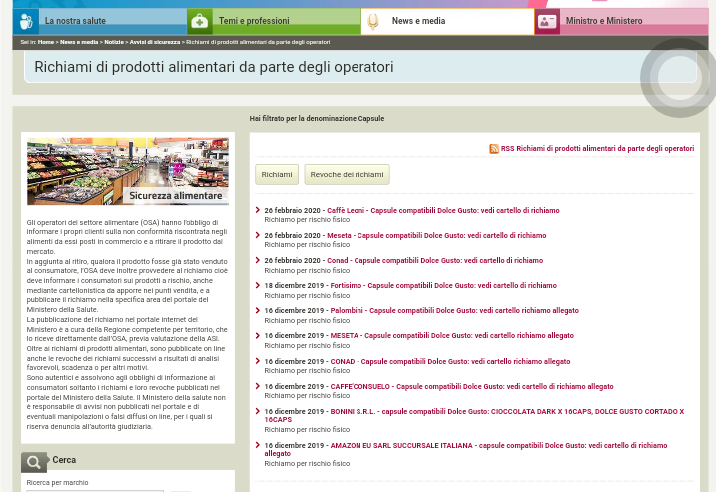
Task: Go to Notizie breadcrumb link
Action: [x=114, y=42]
